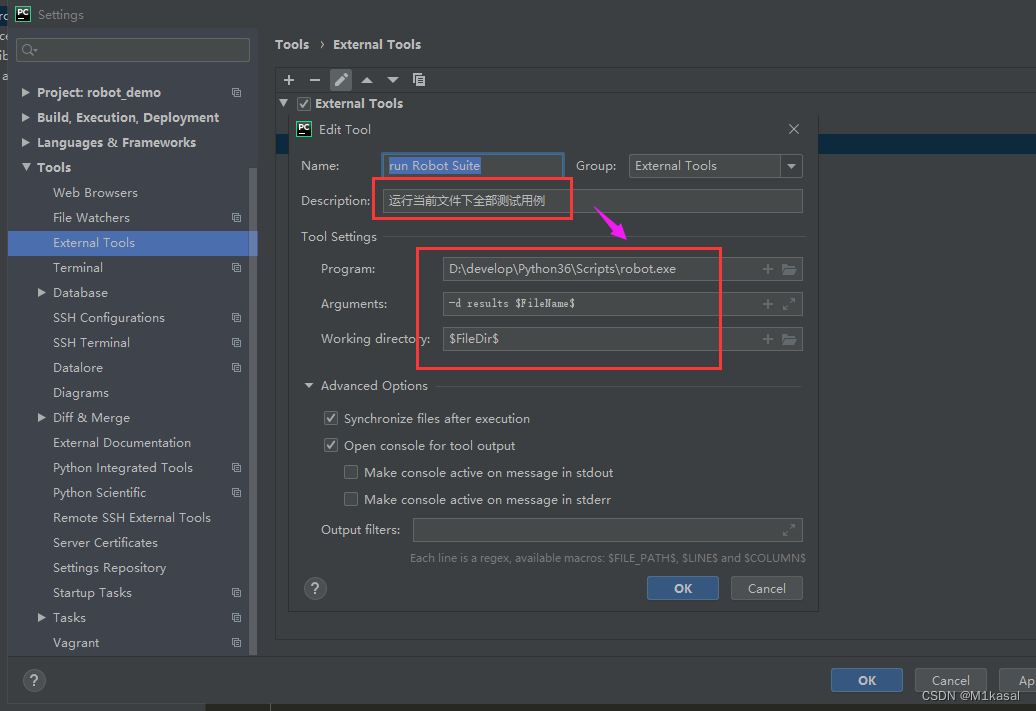1036x711 pixels.
Task: Open SSH Terminal settings
Action: tap(91, 342)
